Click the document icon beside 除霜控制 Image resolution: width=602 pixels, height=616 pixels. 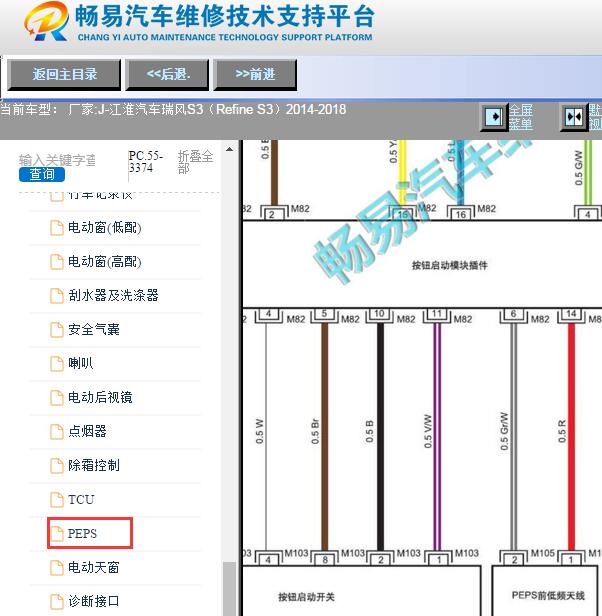(57, 466)
